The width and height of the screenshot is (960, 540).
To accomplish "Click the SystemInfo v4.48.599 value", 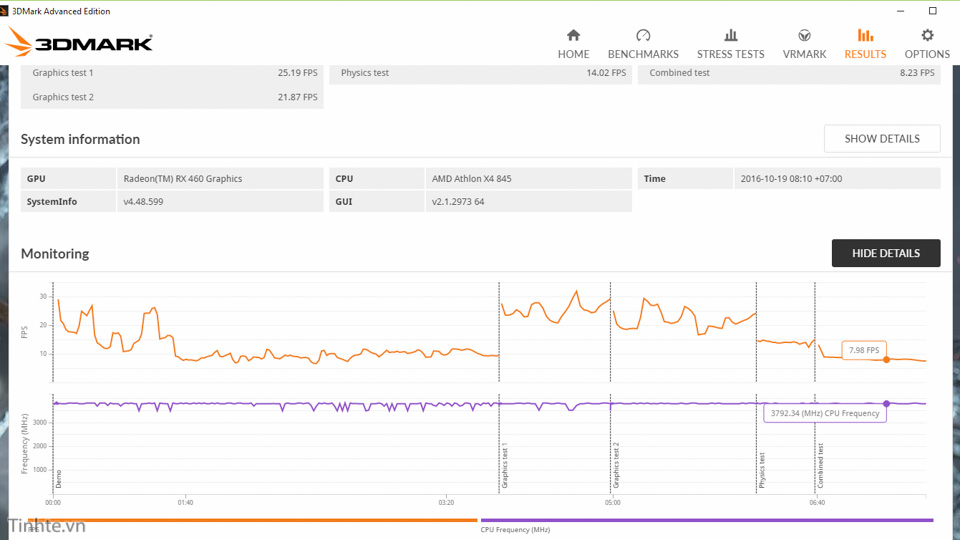I will [143, 201].
